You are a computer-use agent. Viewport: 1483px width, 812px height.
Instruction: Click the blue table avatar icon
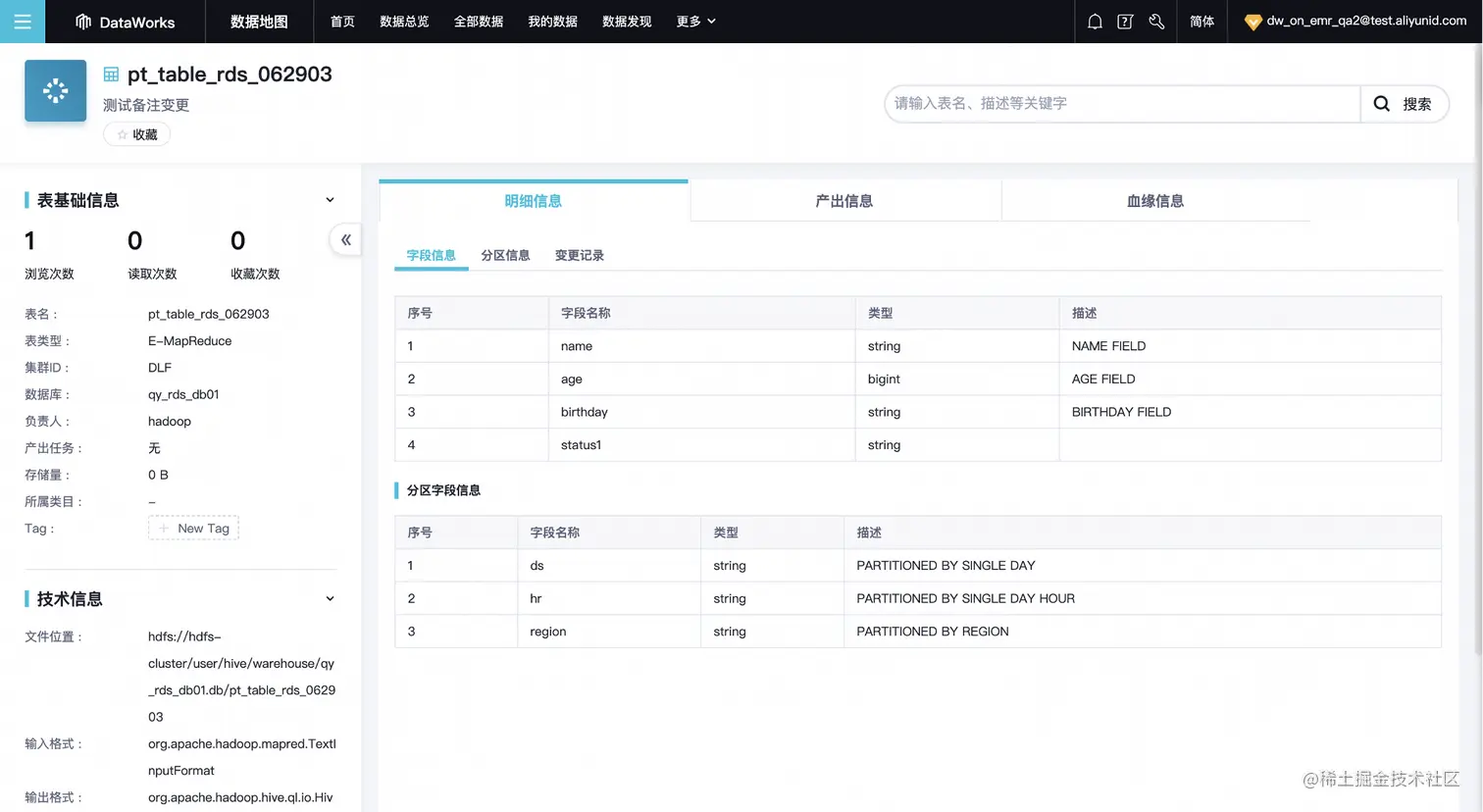55,90
